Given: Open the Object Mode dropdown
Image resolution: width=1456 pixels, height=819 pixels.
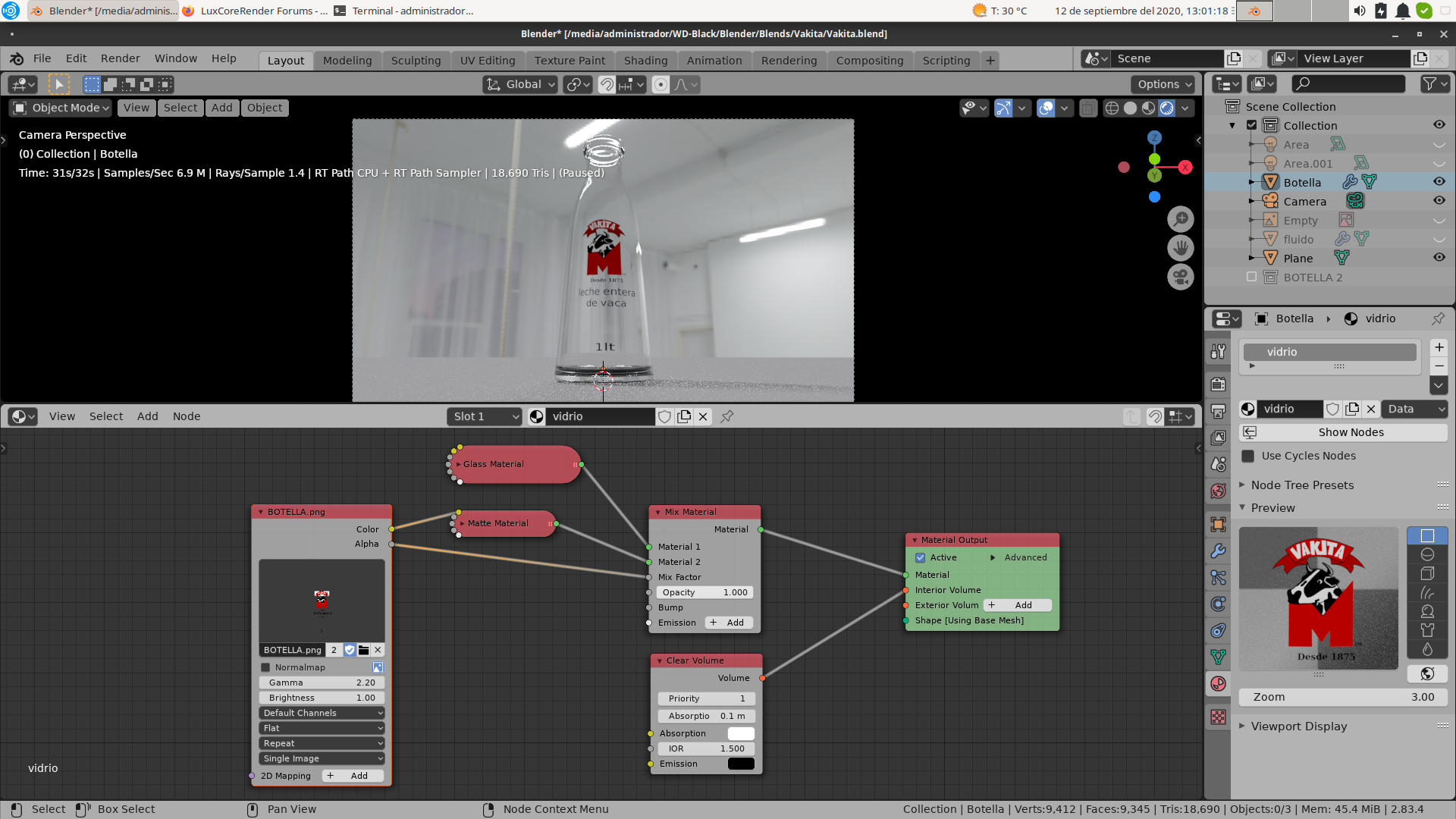Looking at the screenshot, I should 62,108.
